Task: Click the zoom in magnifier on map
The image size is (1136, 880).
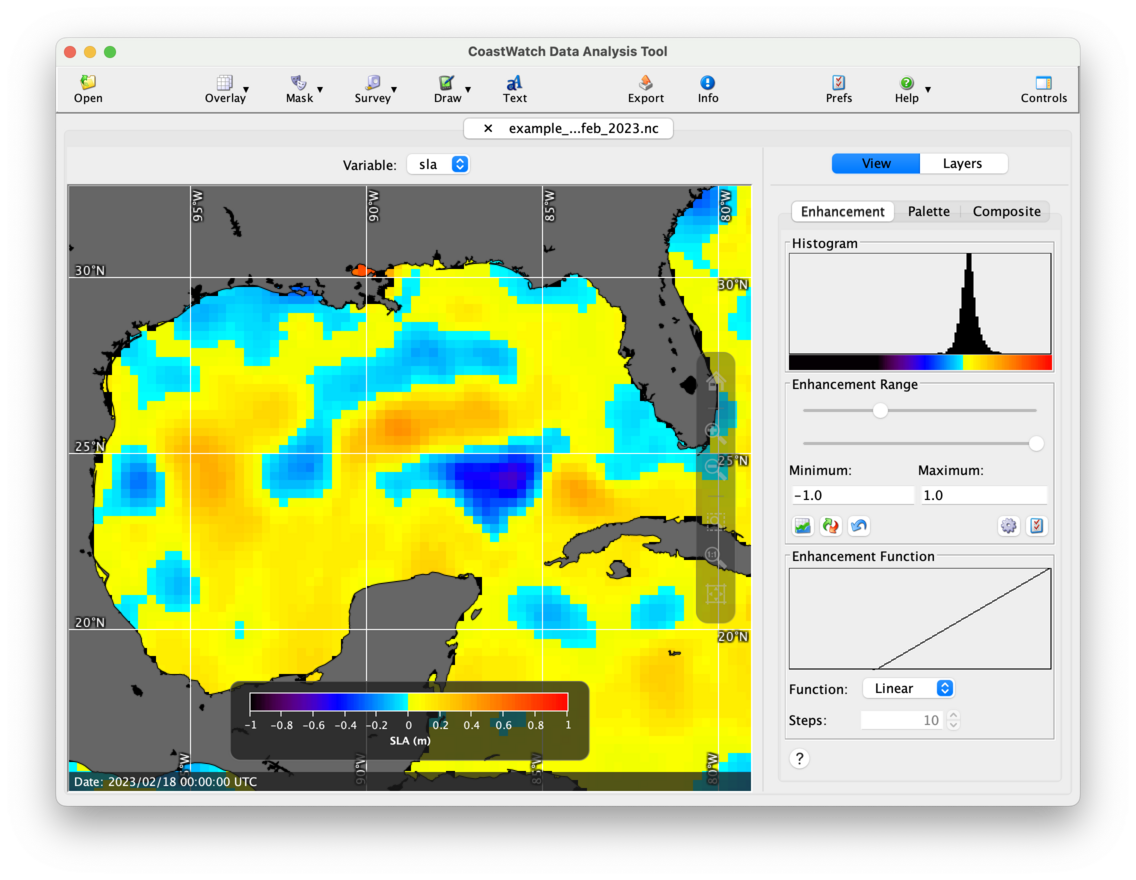Action: click(x=715, y=432)
